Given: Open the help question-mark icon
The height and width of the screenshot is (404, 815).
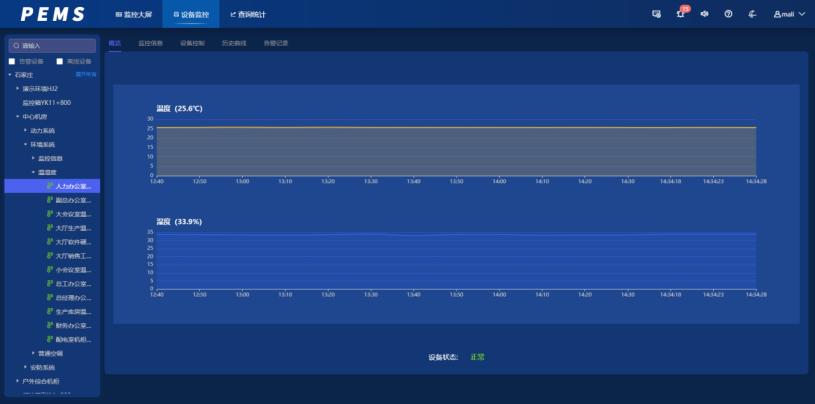Looking at the screenshot, I should 728,14.
